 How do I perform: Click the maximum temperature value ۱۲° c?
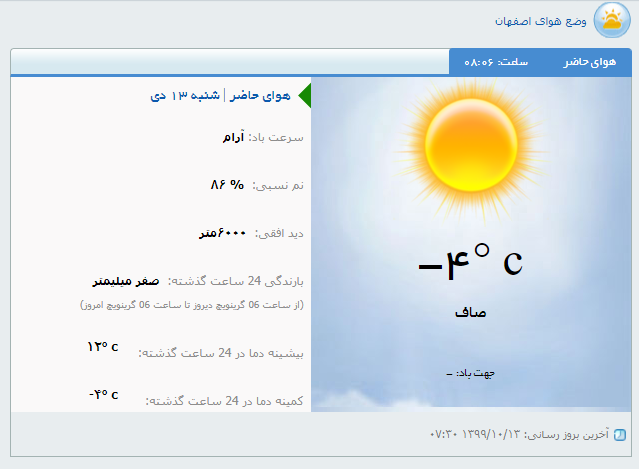[x=103, y=347]
